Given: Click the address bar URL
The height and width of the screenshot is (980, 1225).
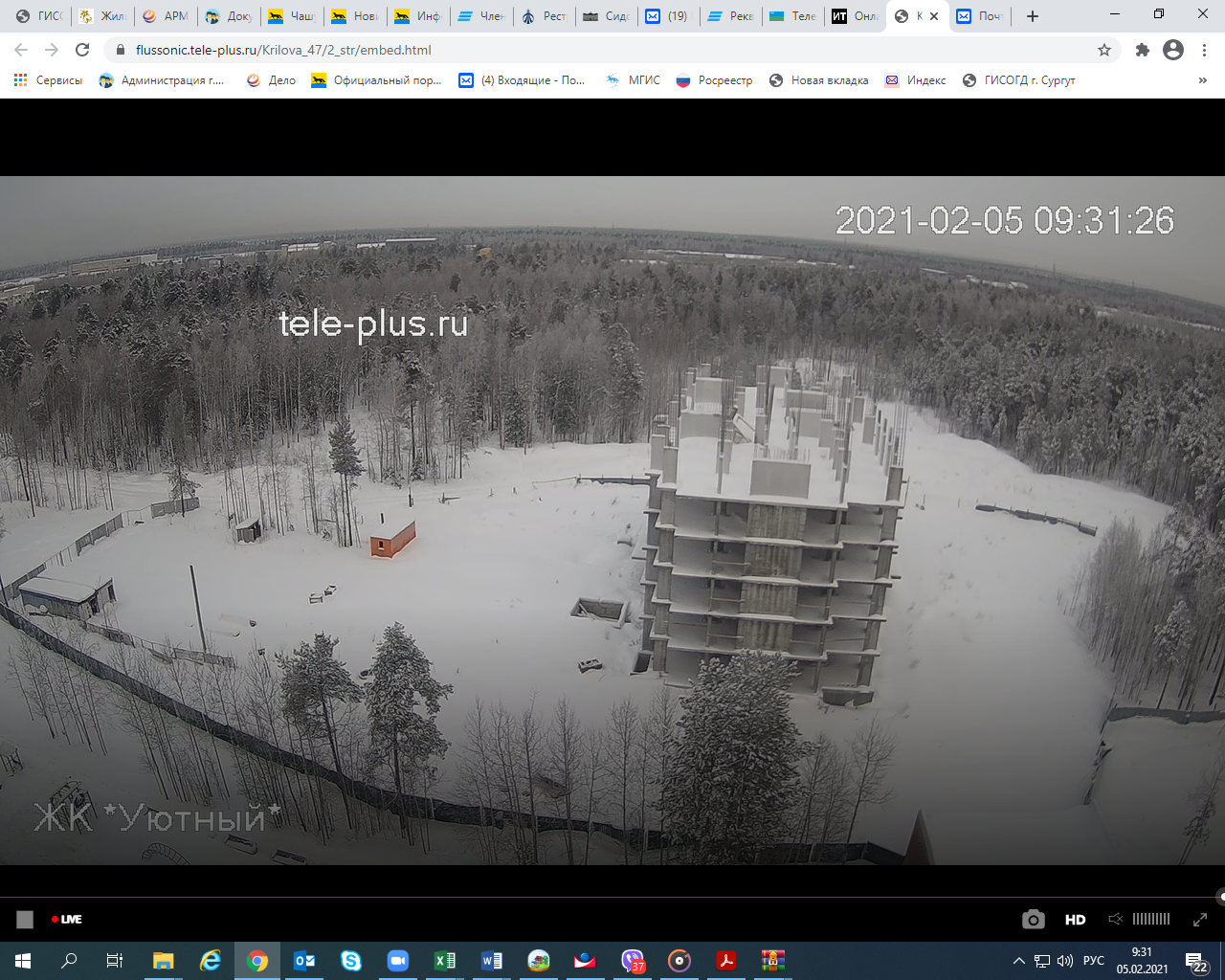Looking at the screenshot, I should [x=283, y=50].
